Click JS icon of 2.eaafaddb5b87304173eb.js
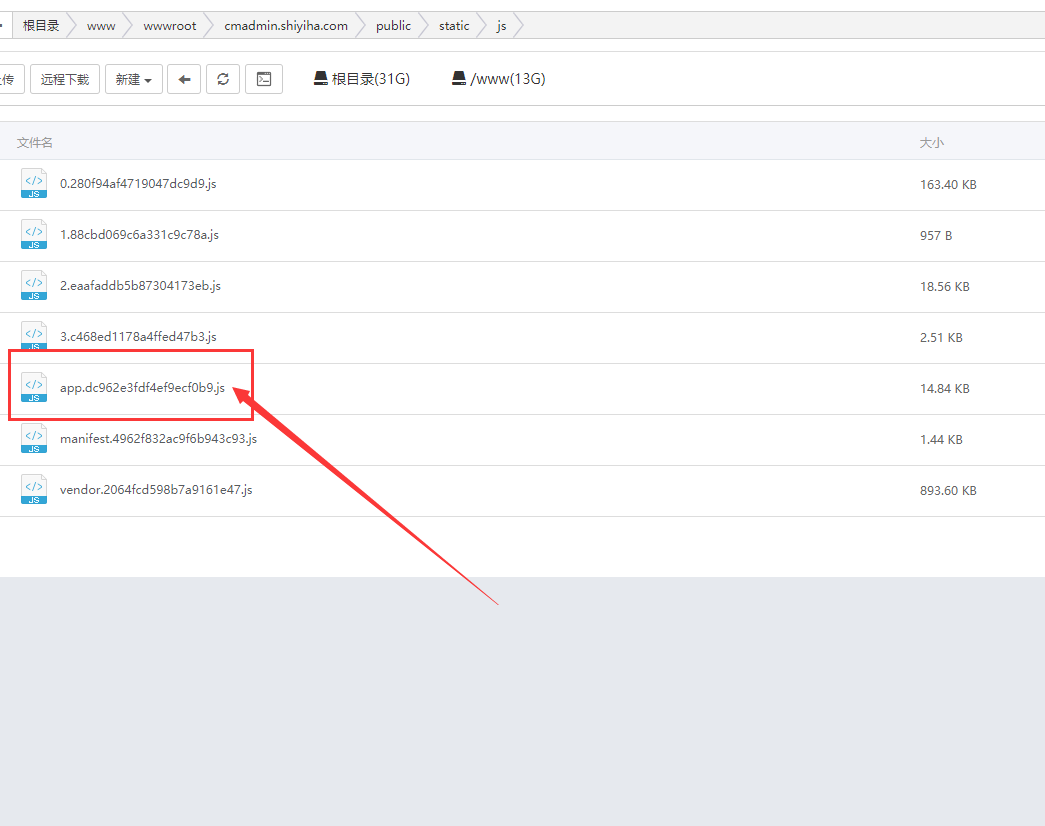The height and width of the screenshot is (826, 1045). (x=34, y=285)
